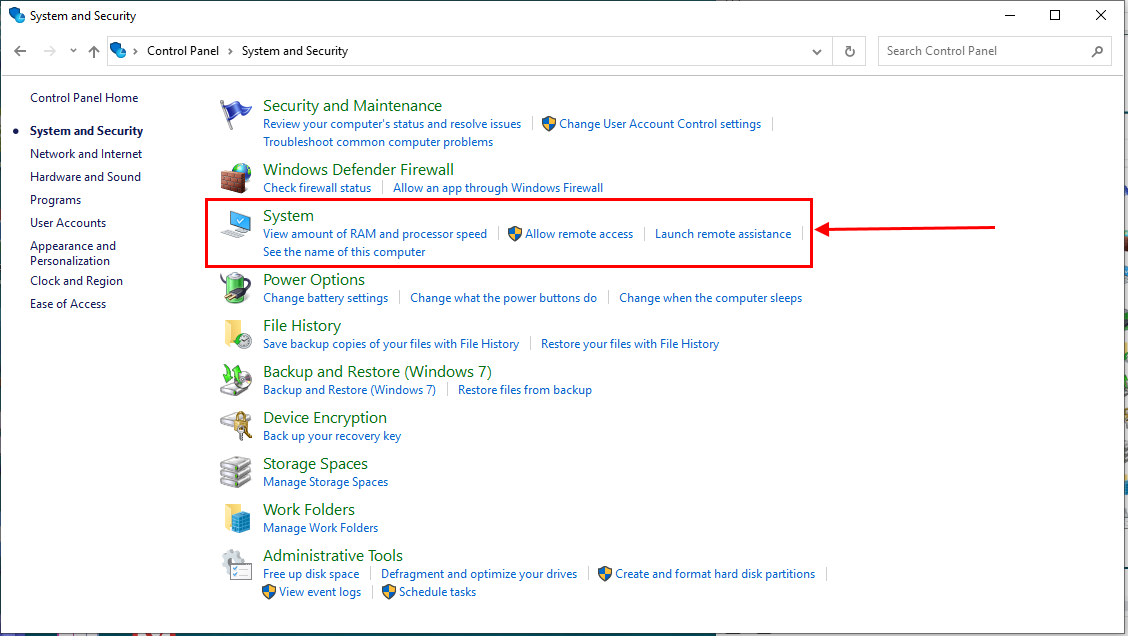This screenshot has width=1128, height=636.
Task: Click the Security and Maintenance flag icon
Action: [235, 114]
